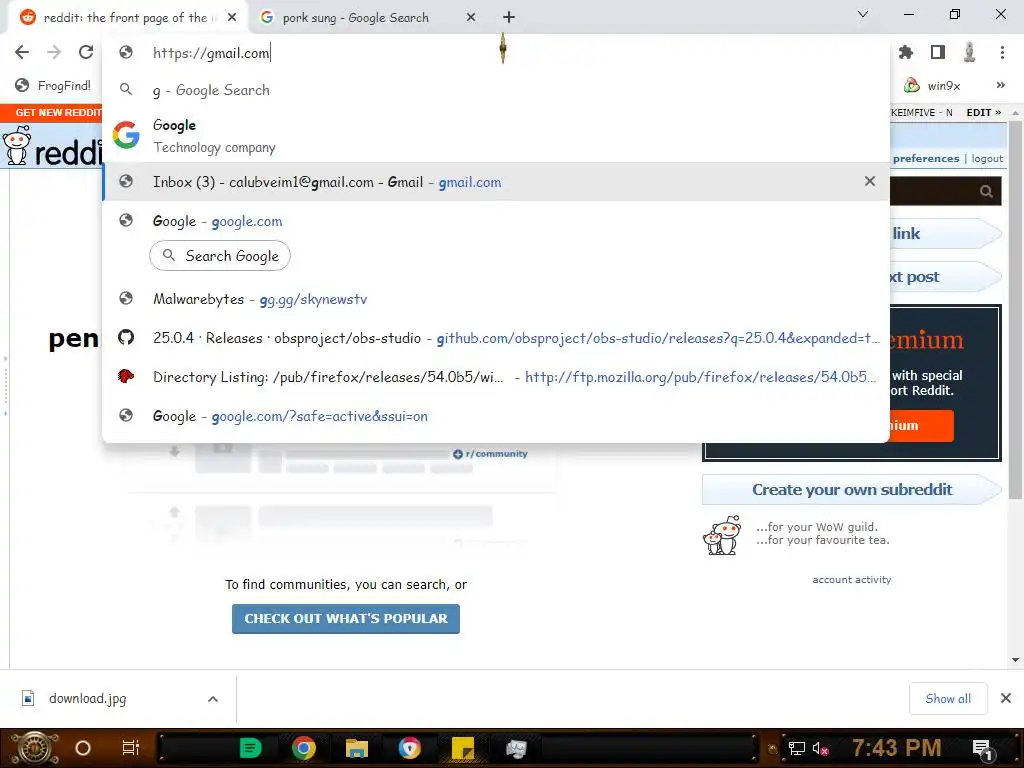Viewport: 1024px width, 768px height.
Task: Click CHECK OUT WHAT'S POPULAR button
Action: 345,618
